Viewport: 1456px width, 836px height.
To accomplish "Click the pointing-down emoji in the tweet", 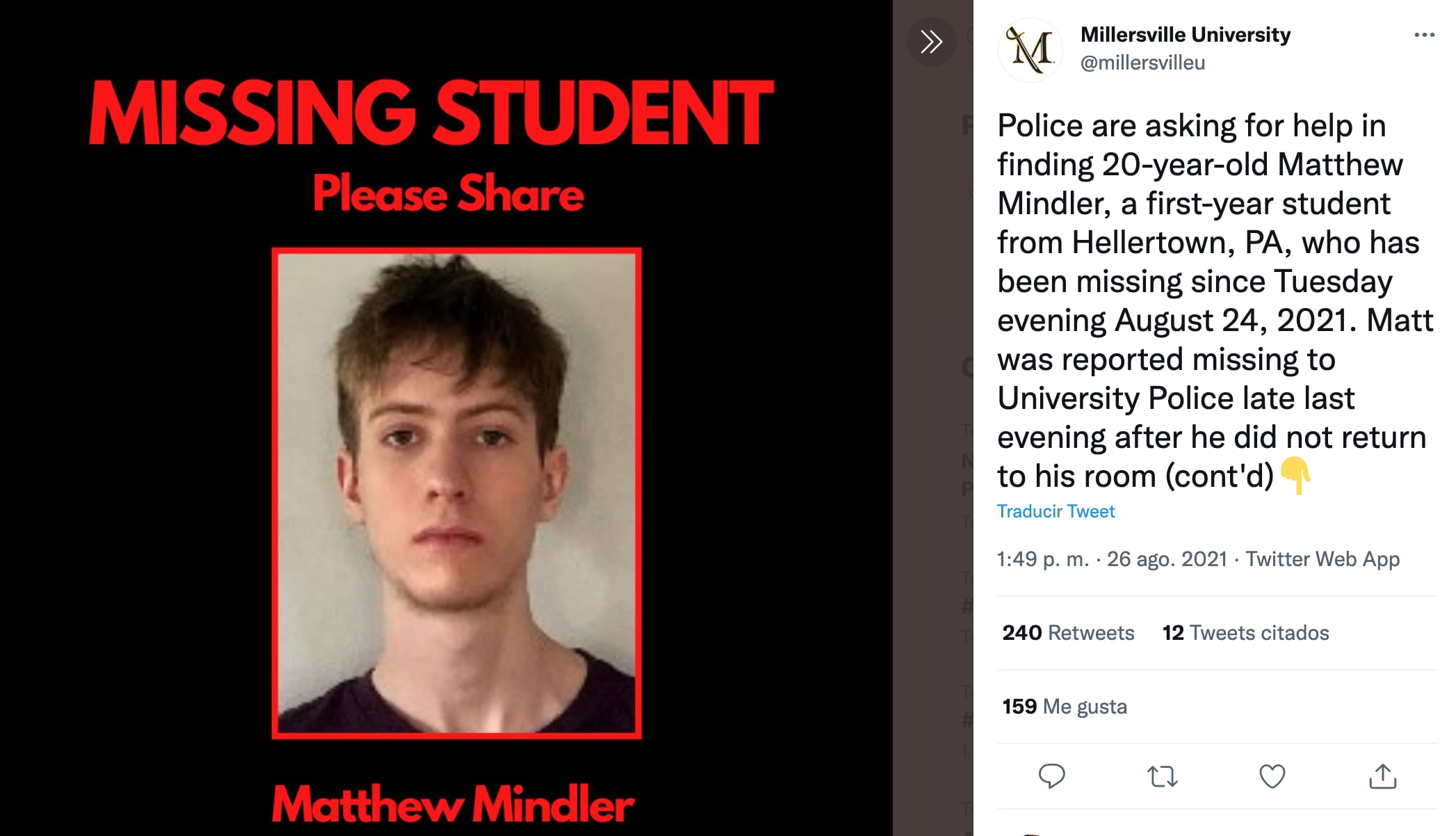I will click(x=1295, y=476).
